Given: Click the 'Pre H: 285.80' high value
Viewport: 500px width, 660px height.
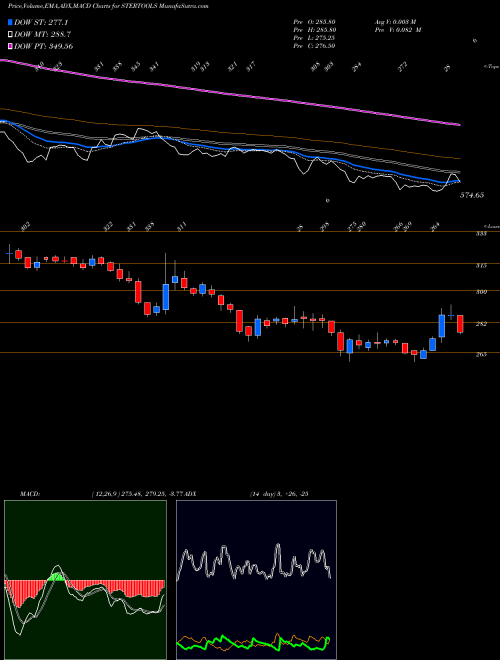Looking at the screenshot, I should (x=314, y=30).
